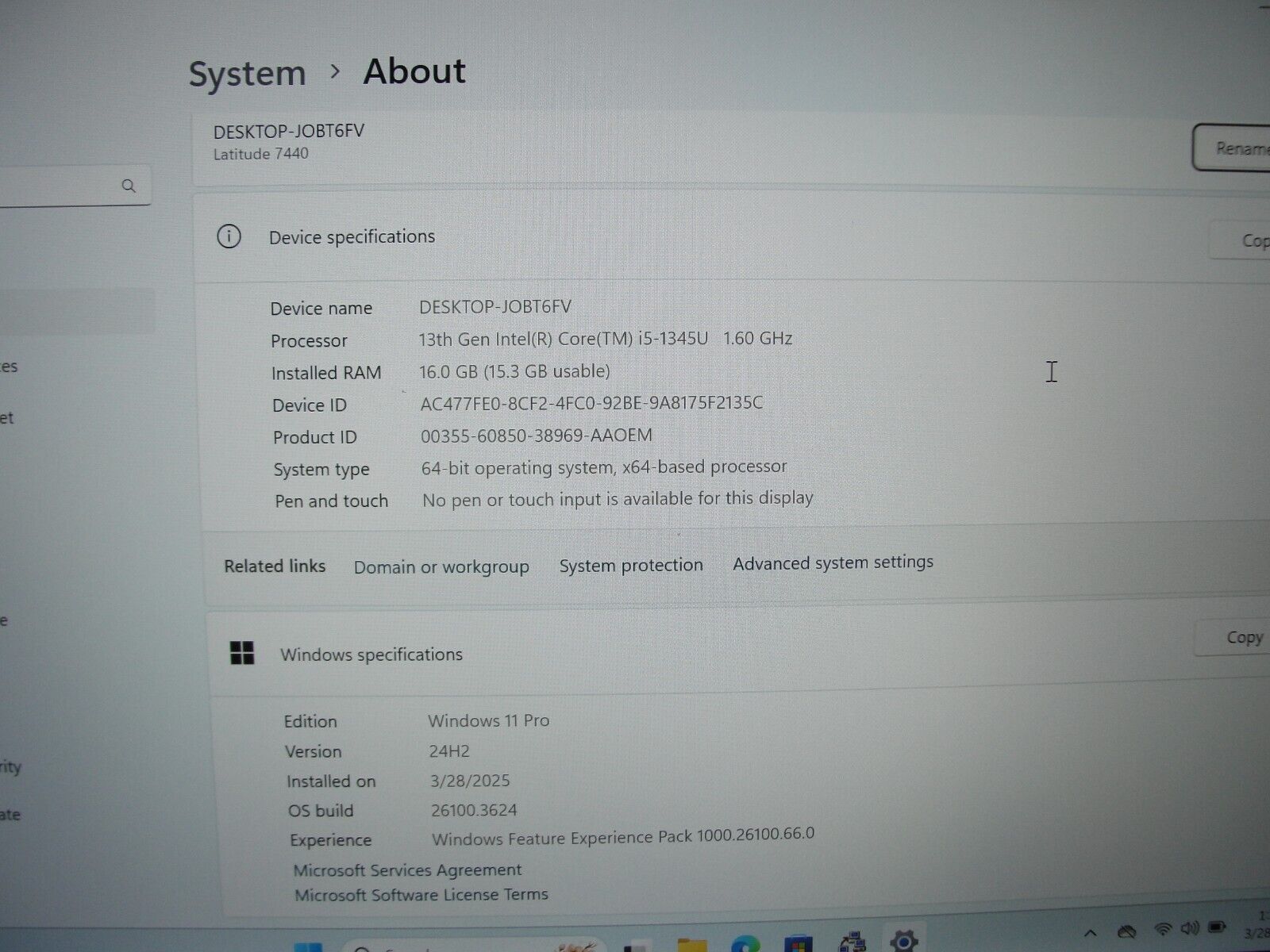1270x952 pixels.
Task: Click the Device ID value AC477FE0 text
Action: point(591,403)
